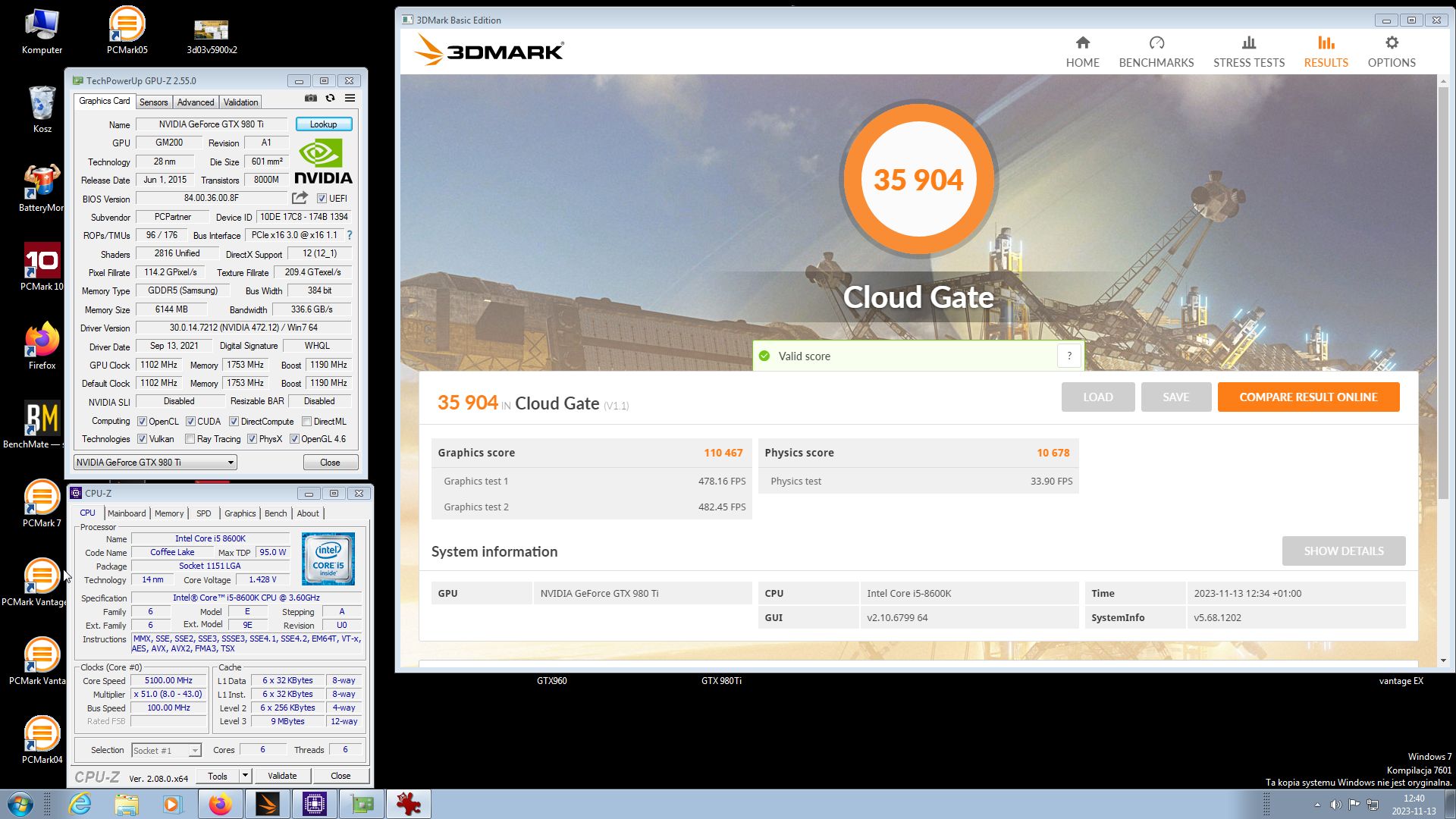The width and height of the screenshot is (1456, 819).
Task: Click the Validate button in CPU-Z
Action: 282,776
